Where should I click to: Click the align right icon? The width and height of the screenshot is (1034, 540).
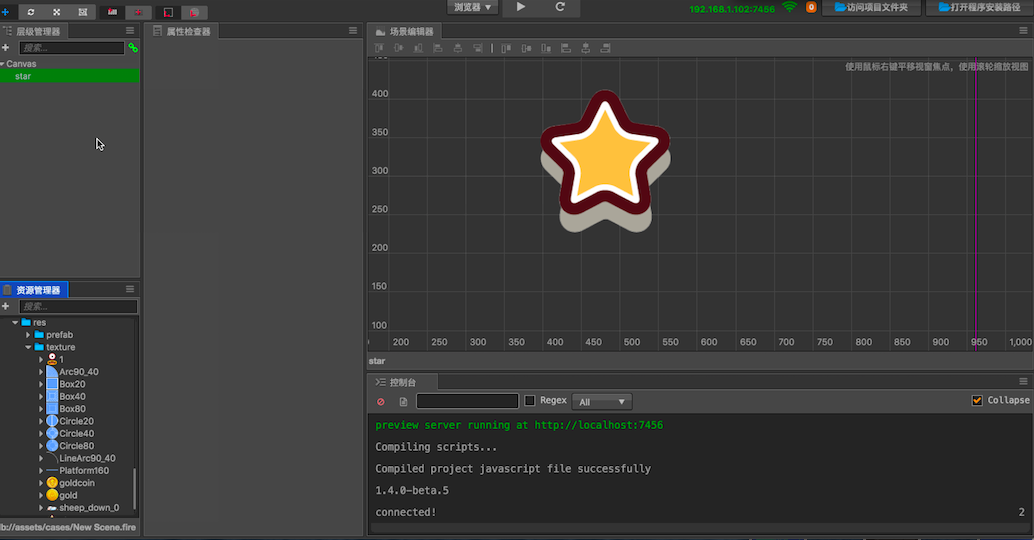477,48
